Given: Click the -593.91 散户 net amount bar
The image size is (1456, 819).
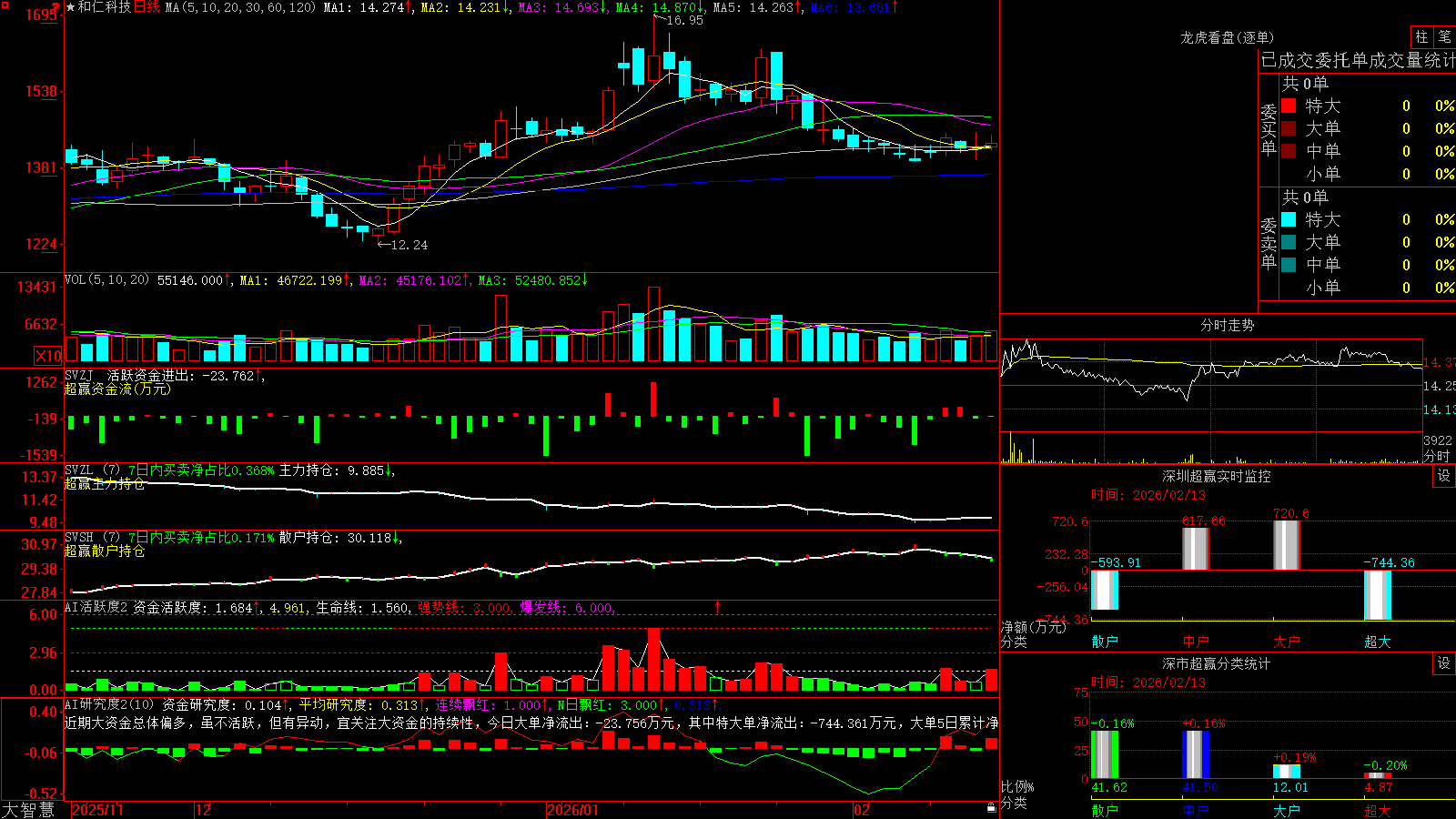Looking at the screenshot, I should click(1105, 590).
